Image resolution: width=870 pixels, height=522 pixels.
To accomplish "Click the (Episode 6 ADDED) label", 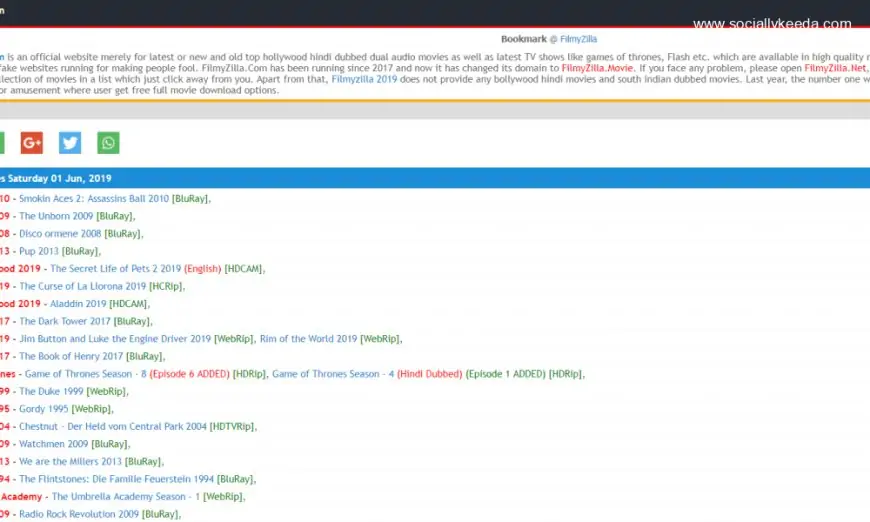I will 189,374.
